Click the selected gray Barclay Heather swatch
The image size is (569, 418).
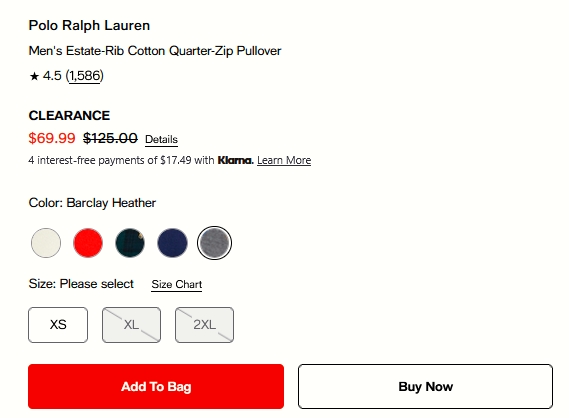coord(214,243)
